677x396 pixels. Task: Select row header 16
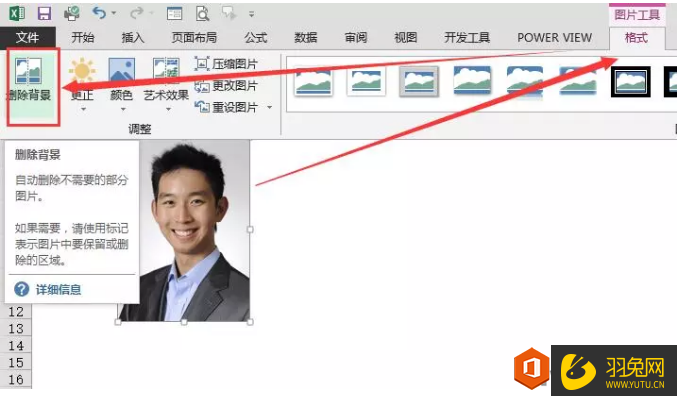[x=16, y=379]
